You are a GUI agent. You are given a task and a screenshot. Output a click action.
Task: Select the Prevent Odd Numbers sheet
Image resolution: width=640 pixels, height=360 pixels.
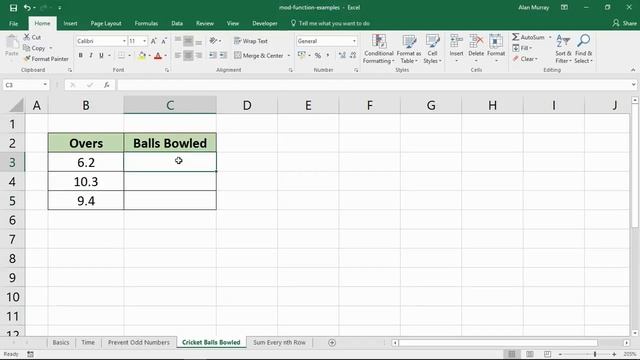(139, 342)
